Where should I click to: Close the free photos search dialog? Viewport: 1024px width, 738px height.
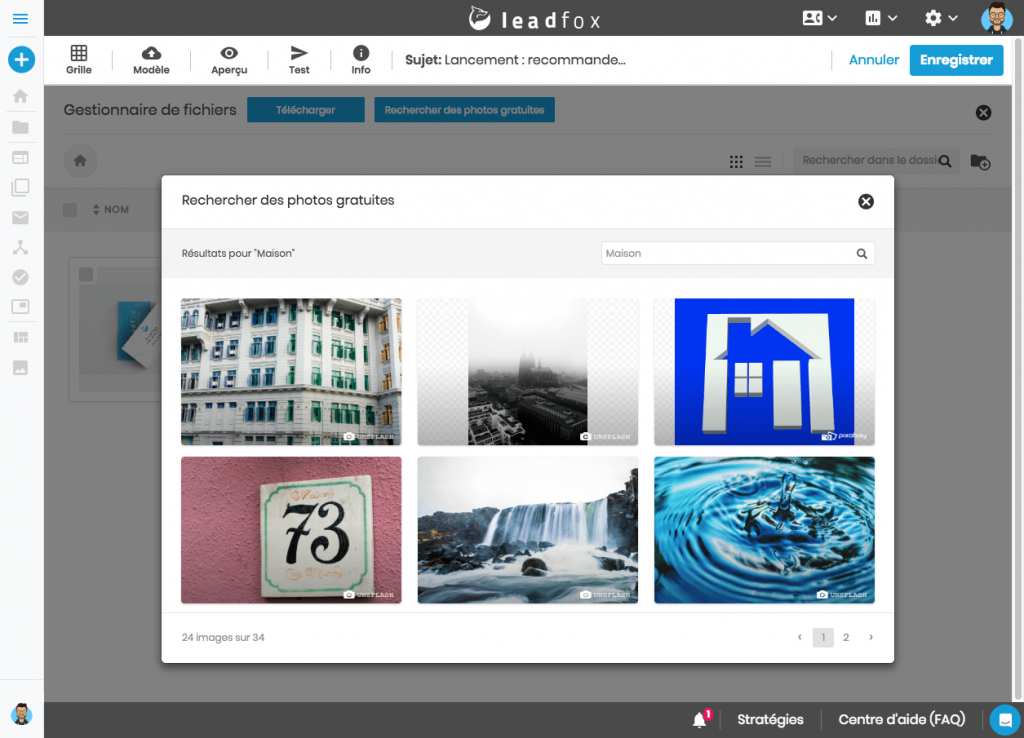click(866, 202)
